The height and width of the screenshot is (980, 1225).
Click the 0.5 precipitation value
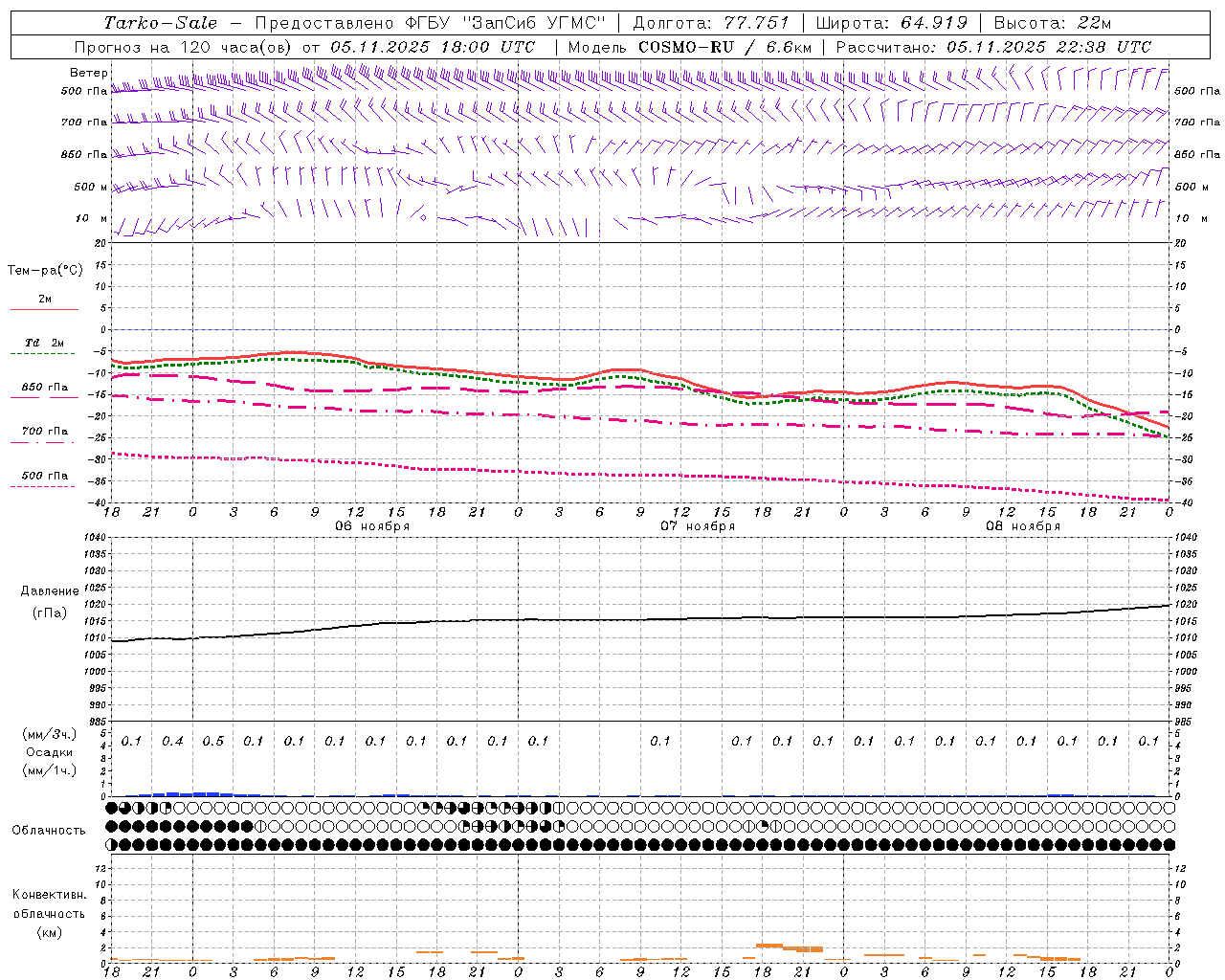click(x=213, y=741)
